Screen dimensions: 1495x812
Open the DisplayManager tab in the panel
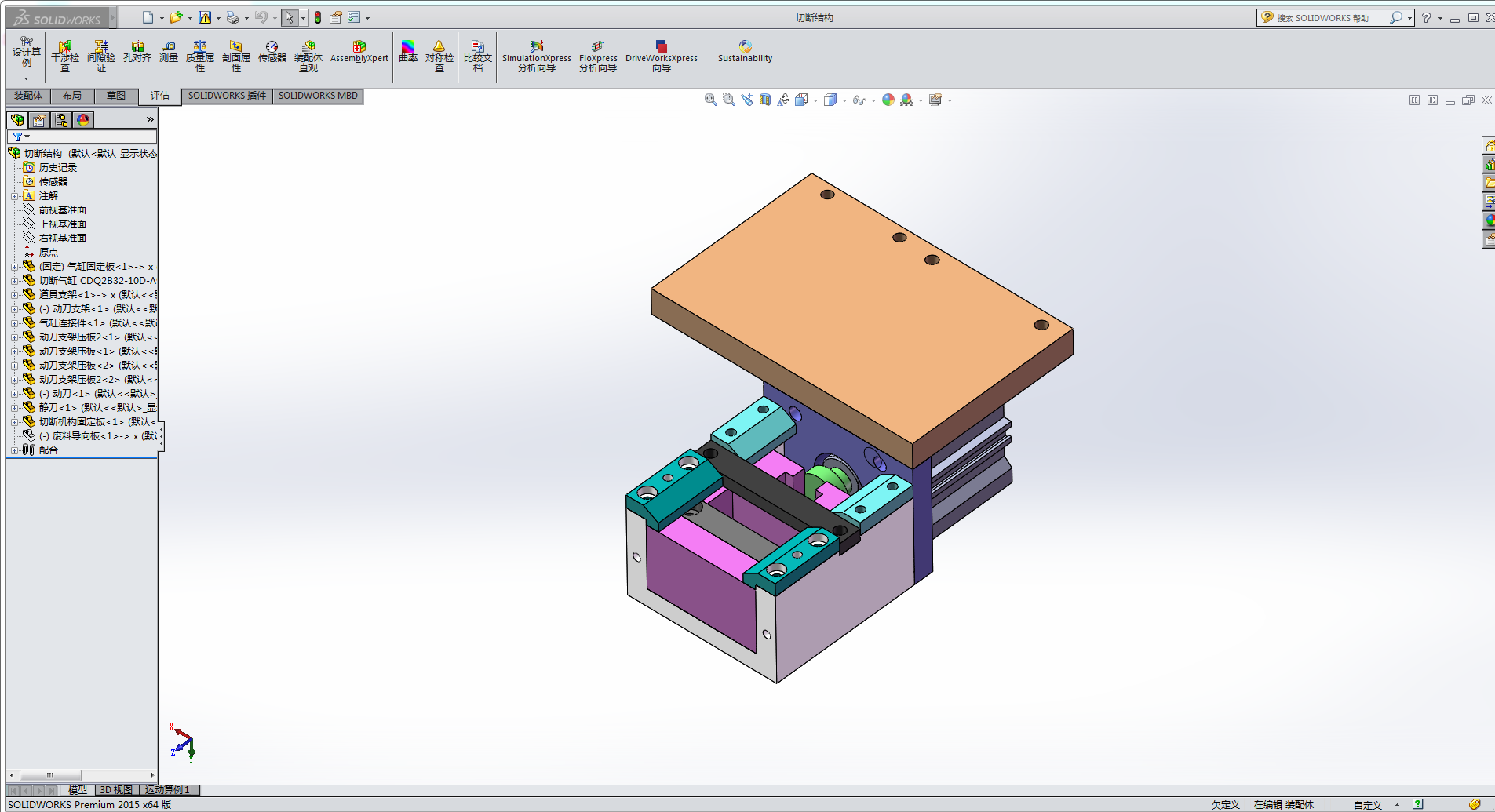pyautogui.click(x=83, y=120)
